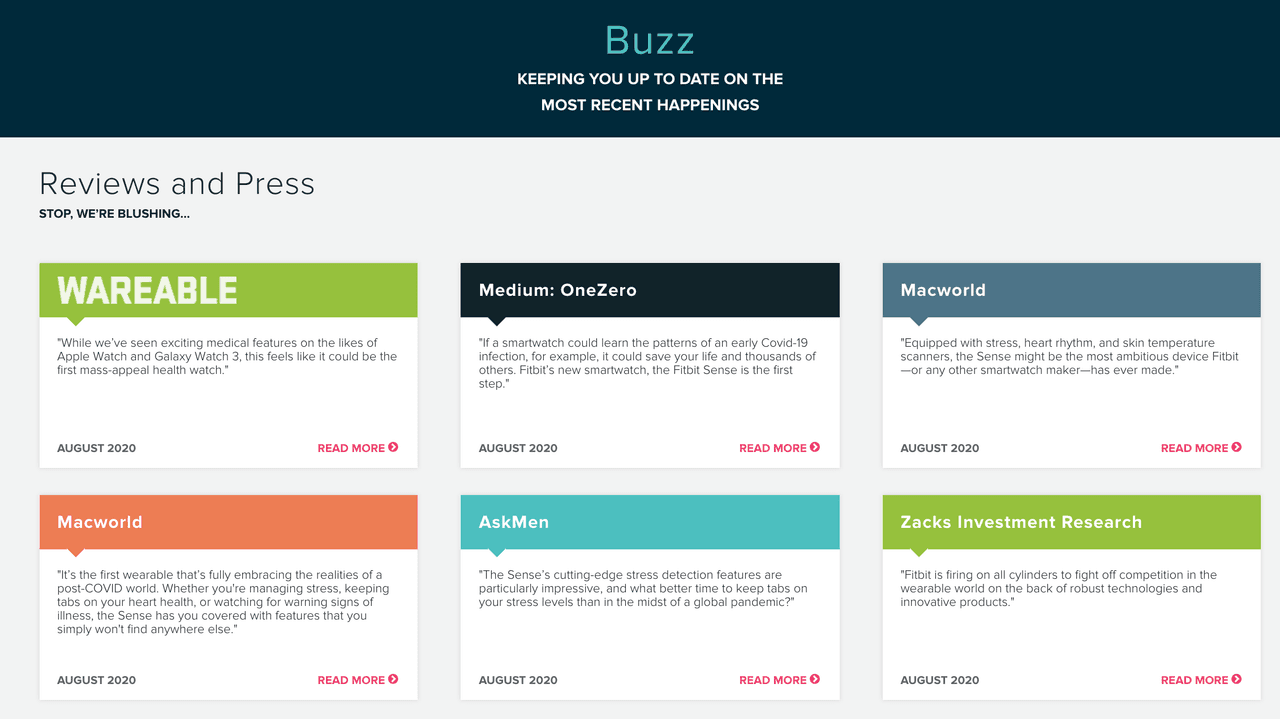The width and height of the screenshot is (1280, 719).
Task: Click the Reviews and Press heading
Action: click(x=176, y=184)
